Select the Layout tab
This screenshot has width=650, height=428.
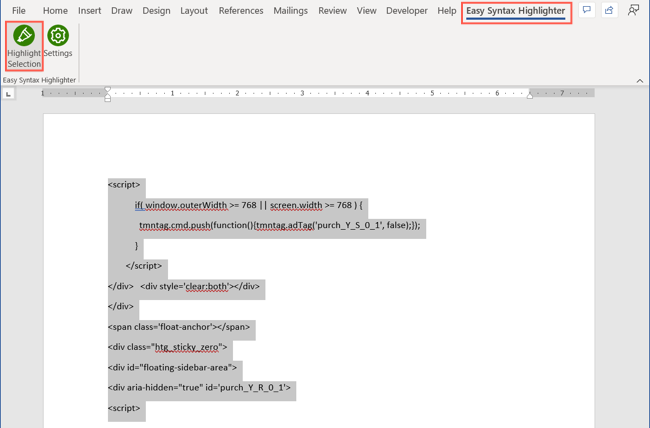194,11
